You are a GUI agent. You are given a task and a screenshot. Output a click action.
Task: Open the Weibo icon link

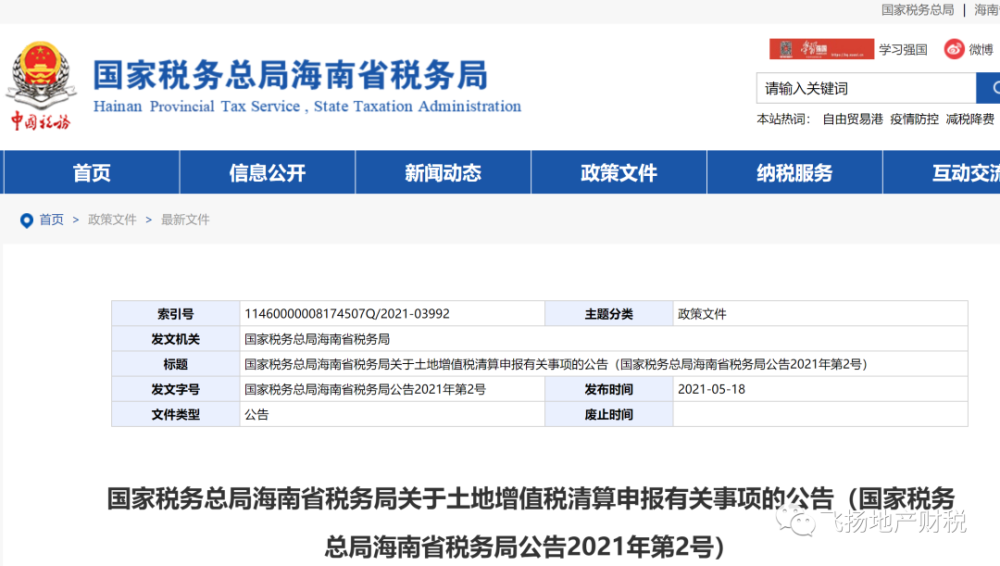coord(955,49)
